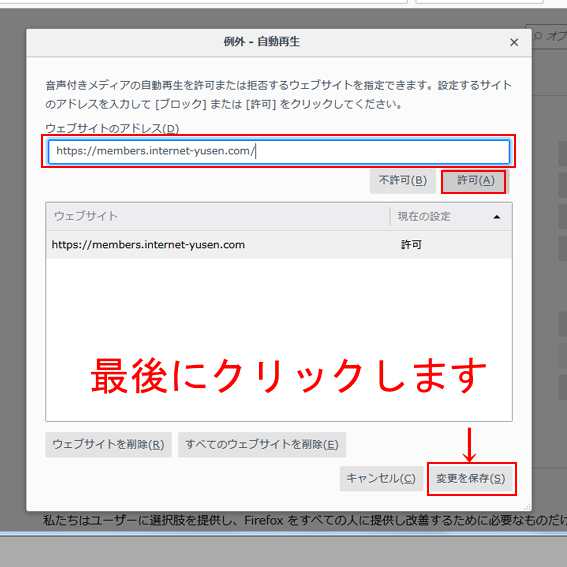This screenshot has height=567, width=567.
Task: Sort list by ウェブサイト column header
Action: tap(218, 216)
